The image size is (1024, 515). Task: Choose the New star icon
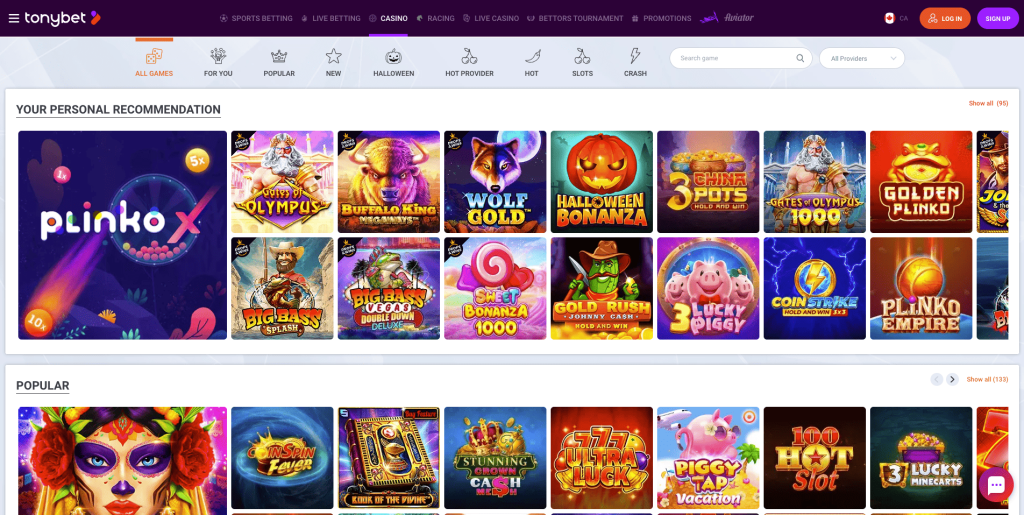click(334, 56)
